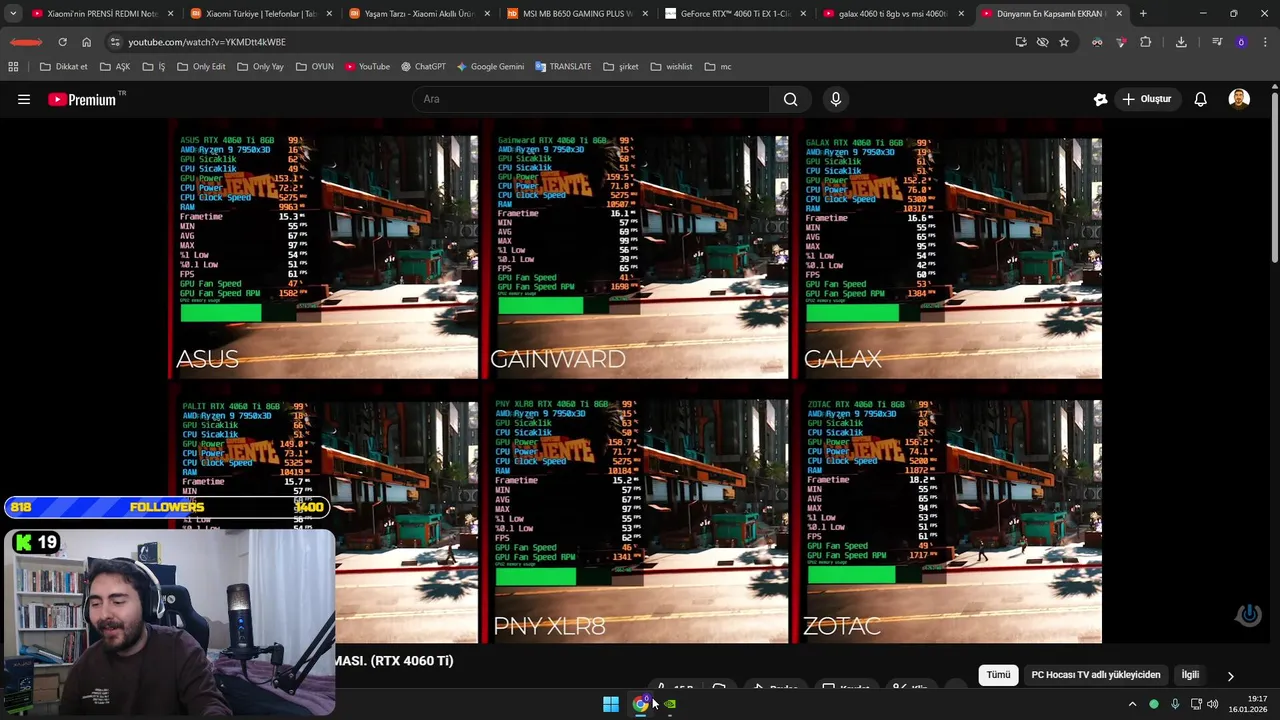The image size is (1280, 720).
Task: Switch to the Xiaomi Türkiye Telefonlar tab
Action: tap(260, 14)
